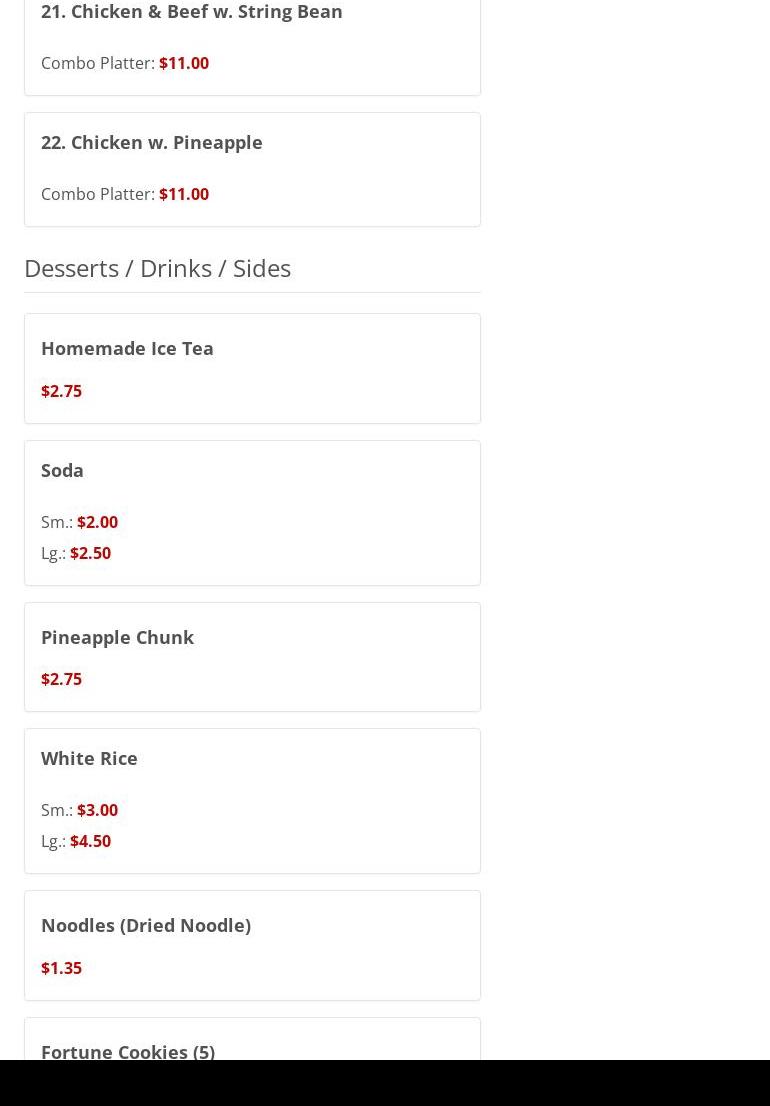Select the Pineapple Chunk item

pos(117,637)
